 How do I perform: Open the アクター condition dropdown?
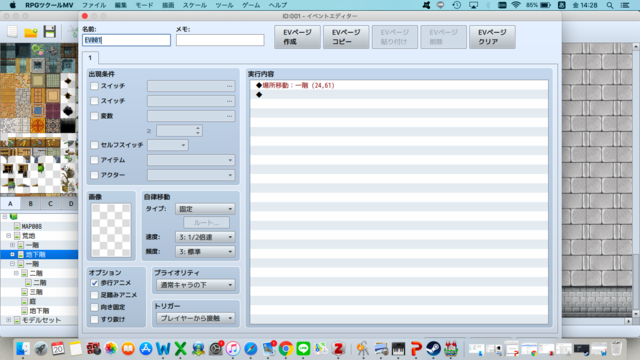pyautogui.click(x=191, y=175)
